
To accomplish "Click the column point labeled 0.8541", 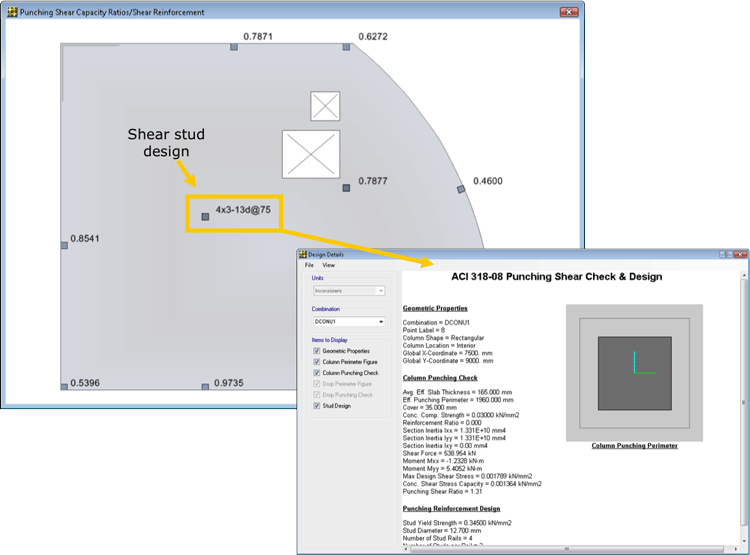I will click(64, 245).
